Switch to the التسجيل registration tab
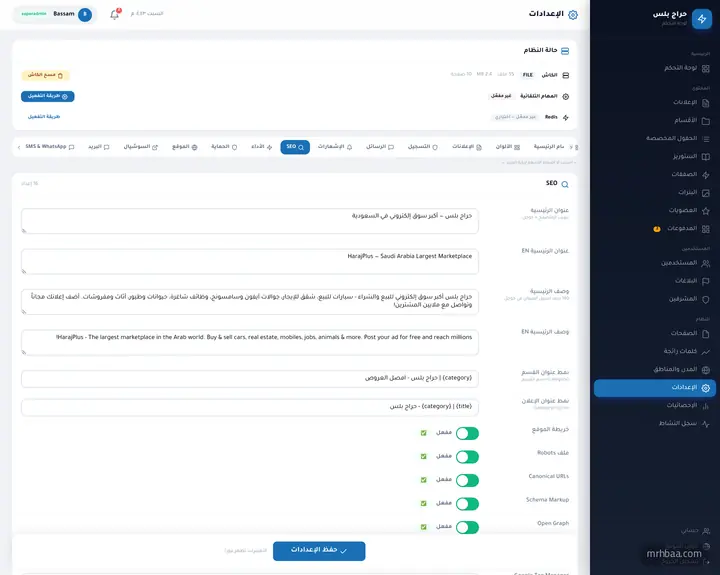 pyautogui.click(x=423, y=147)
